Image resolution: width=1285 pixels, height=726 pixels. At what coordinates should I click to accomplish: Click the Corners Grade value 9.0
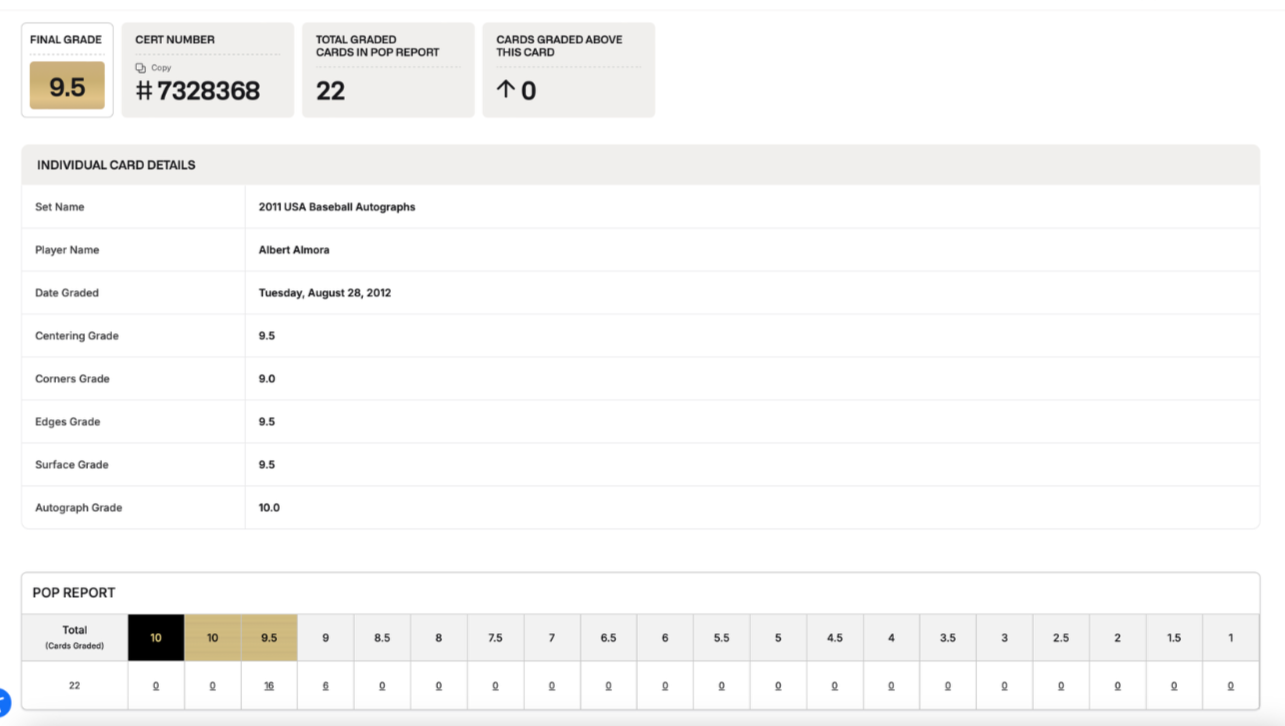pyautogui.click(x=266, y=379)
